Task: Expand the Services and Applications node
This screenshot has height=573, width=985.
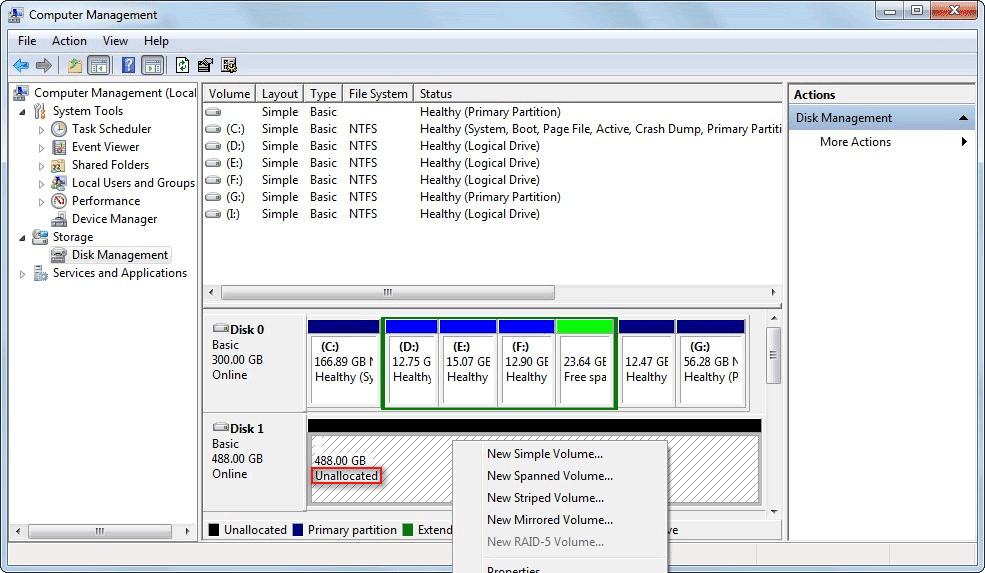Action: (22, 274)
